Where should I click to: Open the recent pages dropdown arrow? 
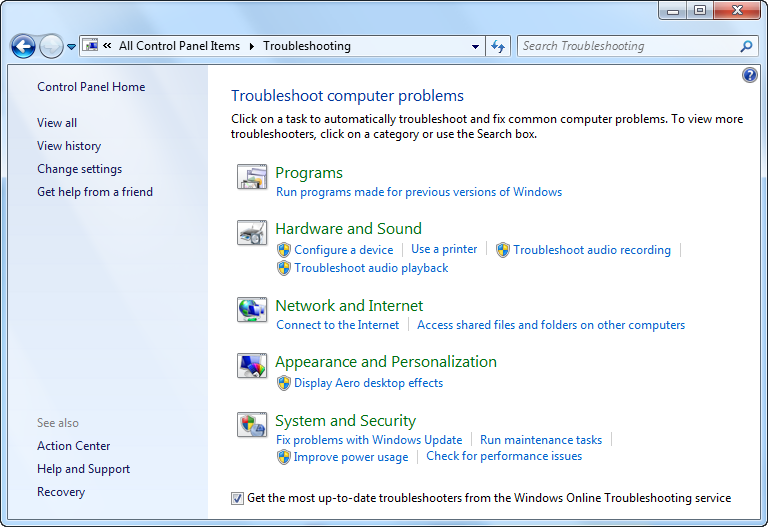72,47
